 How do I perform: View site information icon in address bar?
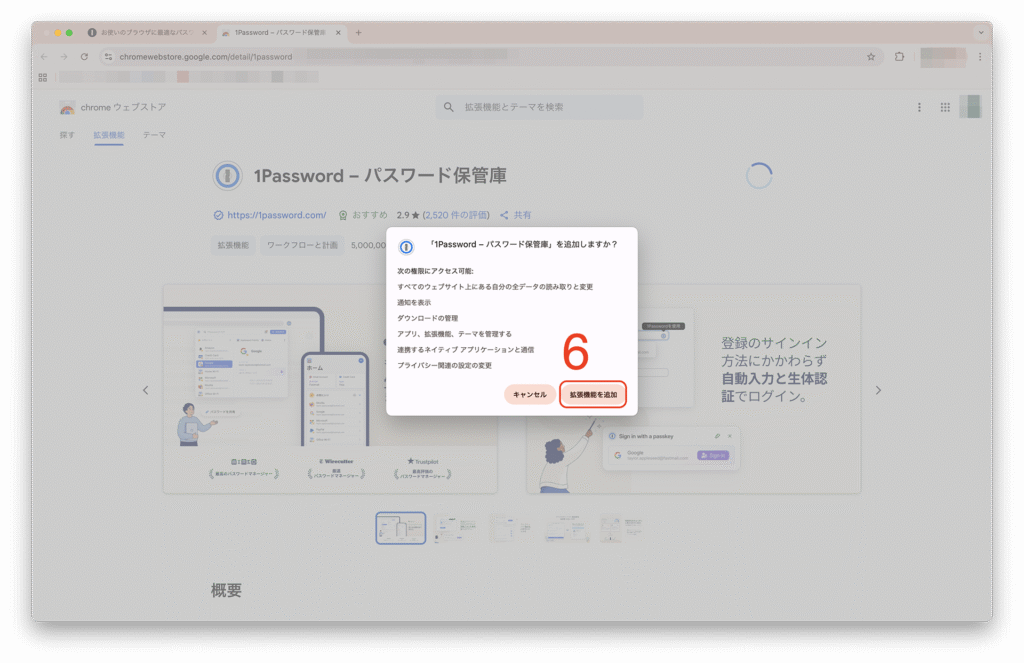pos(108,57)
